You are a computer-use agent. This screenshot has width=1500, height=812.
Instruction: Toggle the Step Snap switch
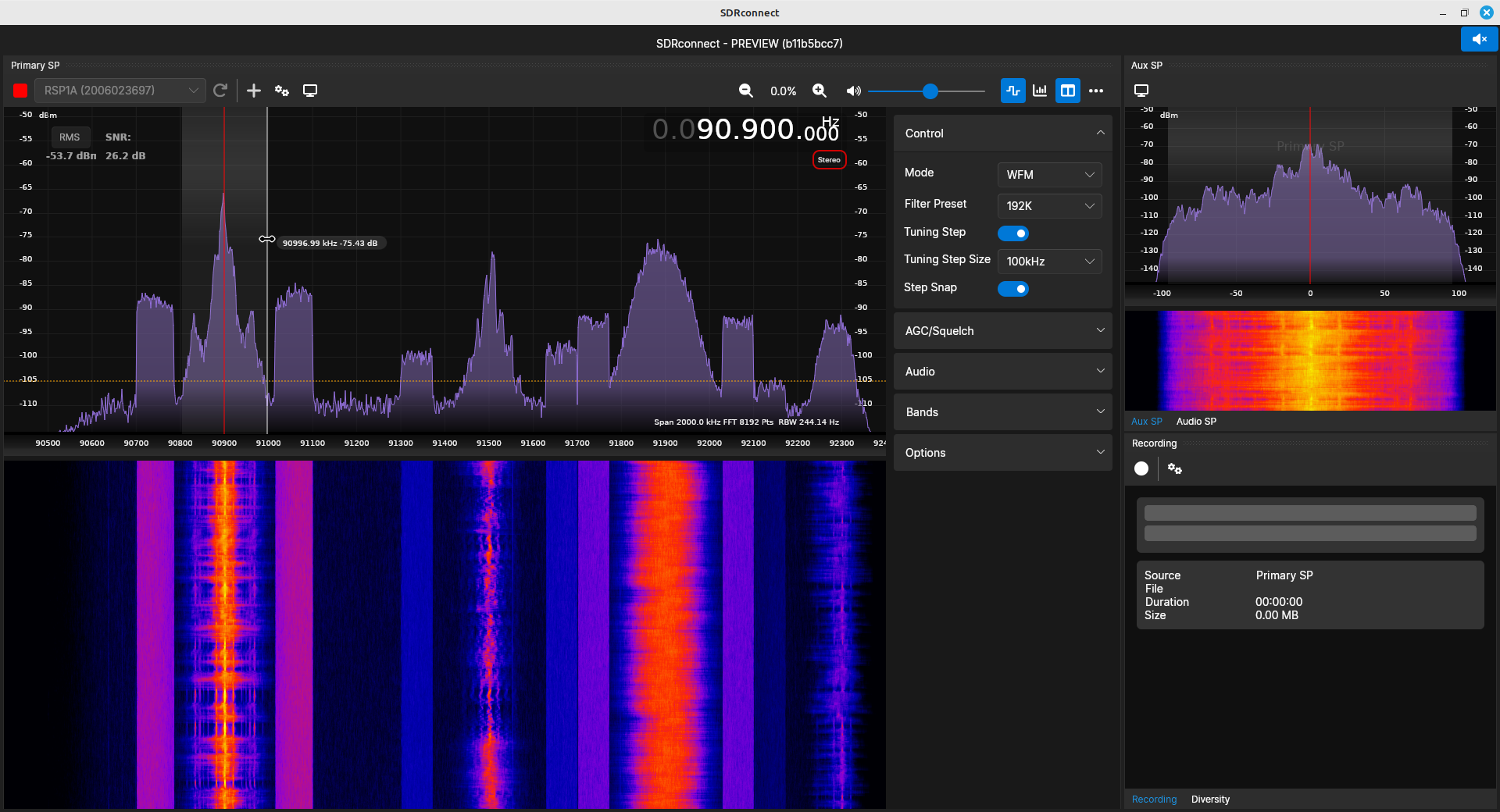pos(1013,289)
